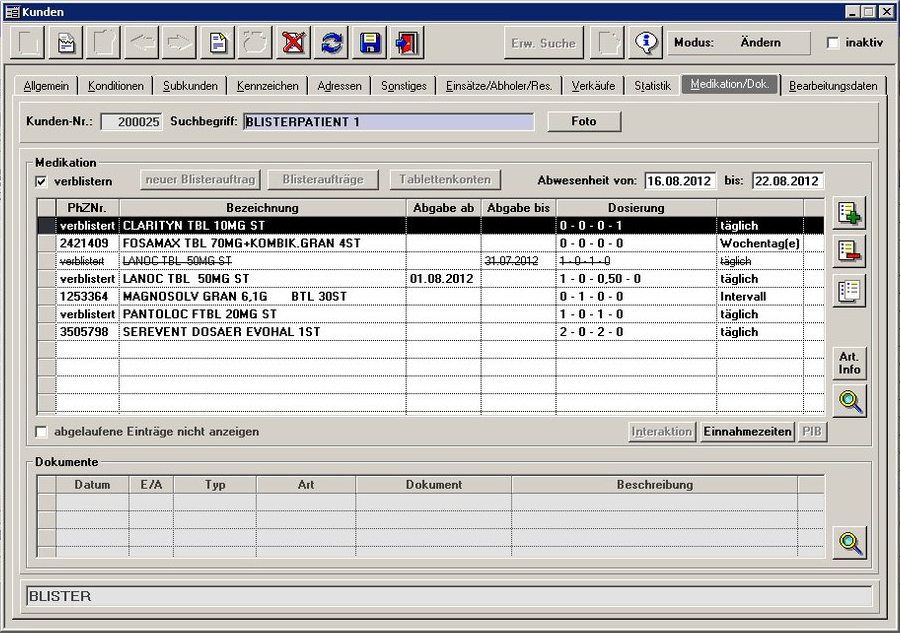The width and height of the screenshot is (900, 633).
Task: Check 'abgelaufene Einträge nicht anzeigen'
Action: pyautogui.click(x=42, y=432)
